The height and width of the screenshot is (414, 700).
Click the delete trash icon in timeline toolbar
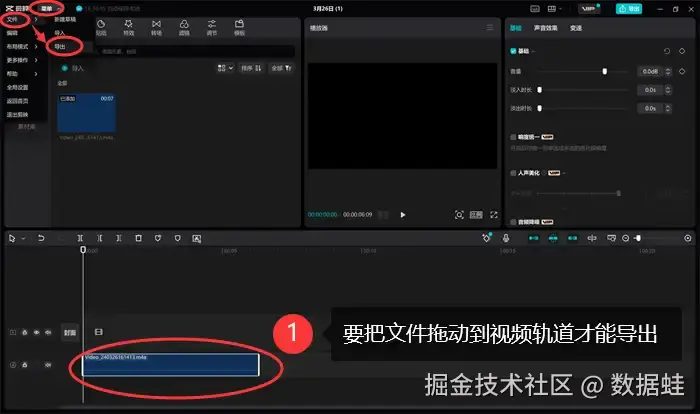[138, 238]
